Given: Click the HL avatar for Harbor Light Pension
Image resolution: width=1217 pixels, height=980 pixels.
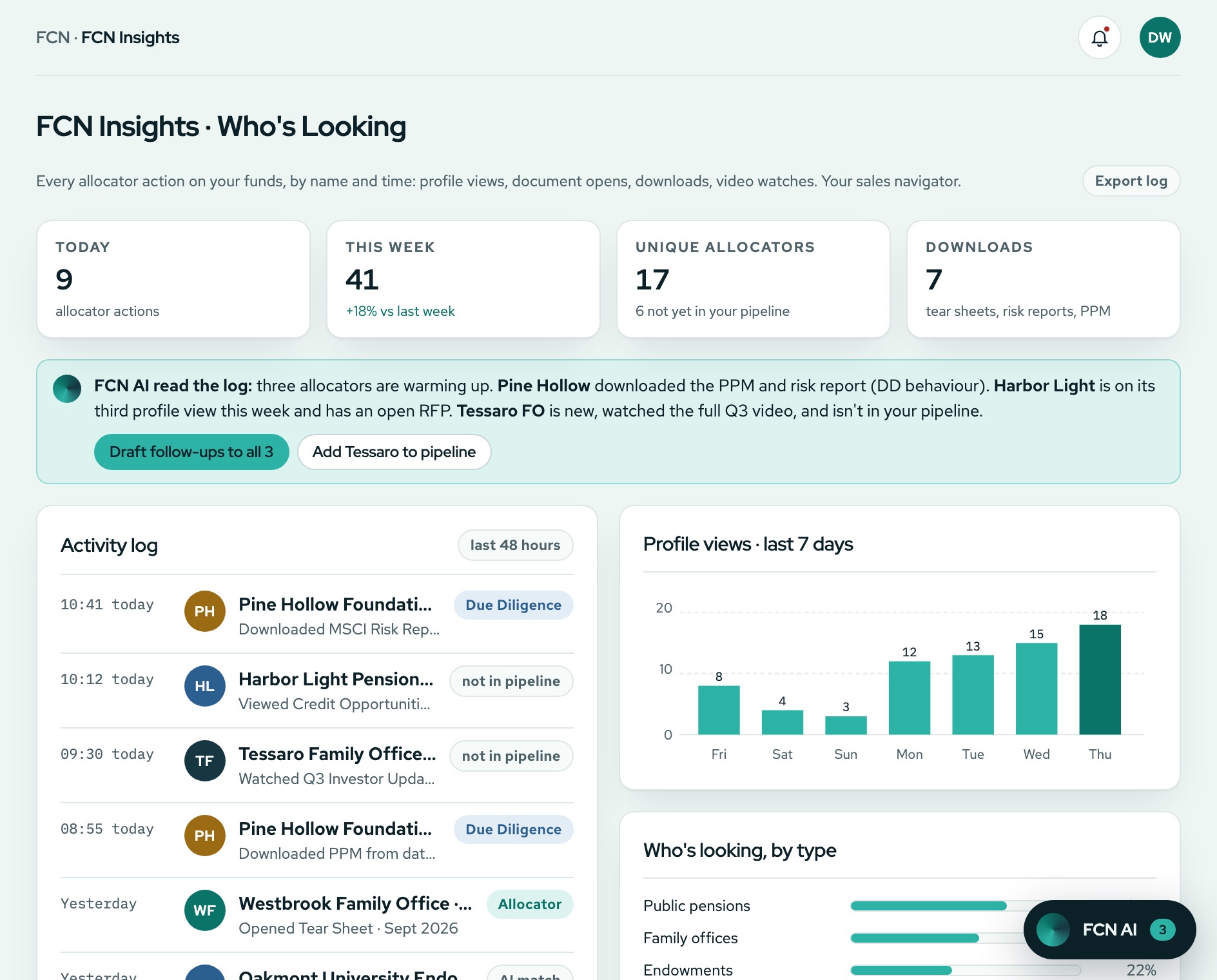Looking at the screenshot, I should coord(205,686).
